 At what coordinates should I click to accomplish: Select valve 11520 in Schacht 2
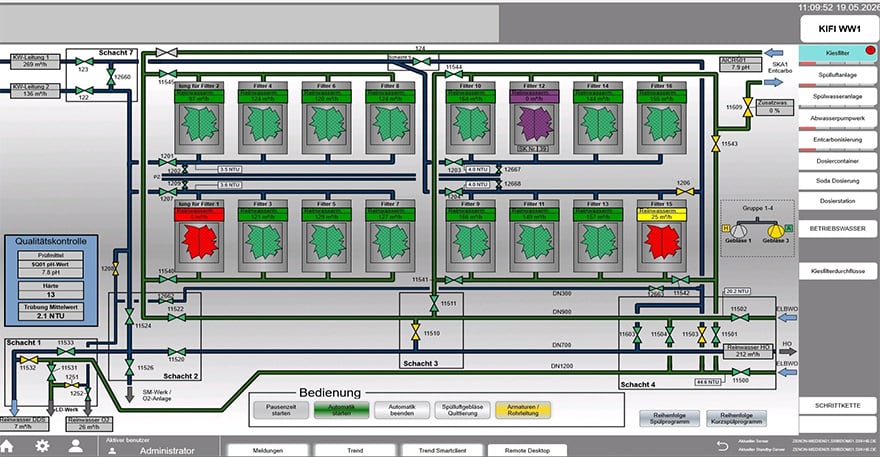tap(176, 352)
